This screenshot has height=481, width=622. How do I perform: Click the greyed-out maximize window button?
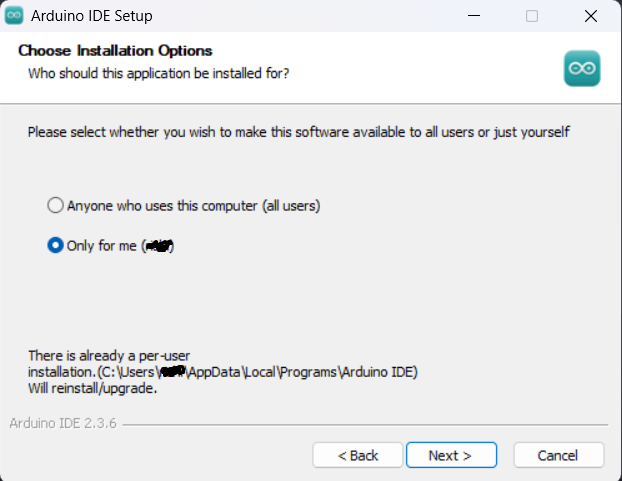[x=532, y=17]
